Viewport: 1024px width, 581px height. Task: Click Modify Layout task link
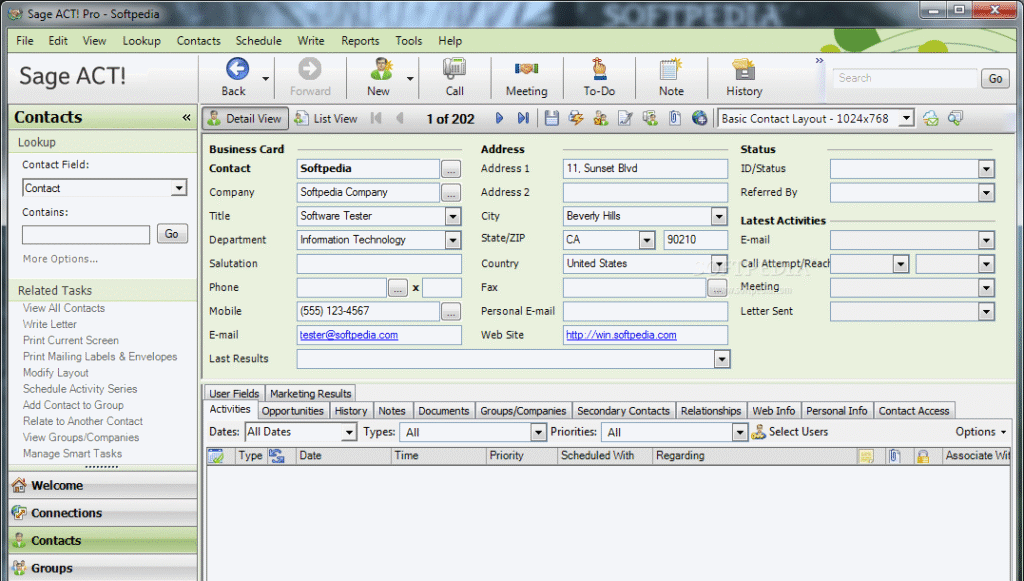pos(56,373)
